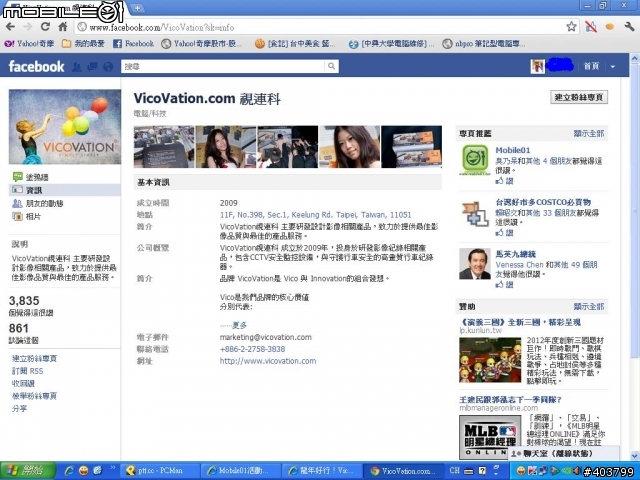Open the vicovation.com website link
This screenshot has height=480, width=640.
click(268, 361)
